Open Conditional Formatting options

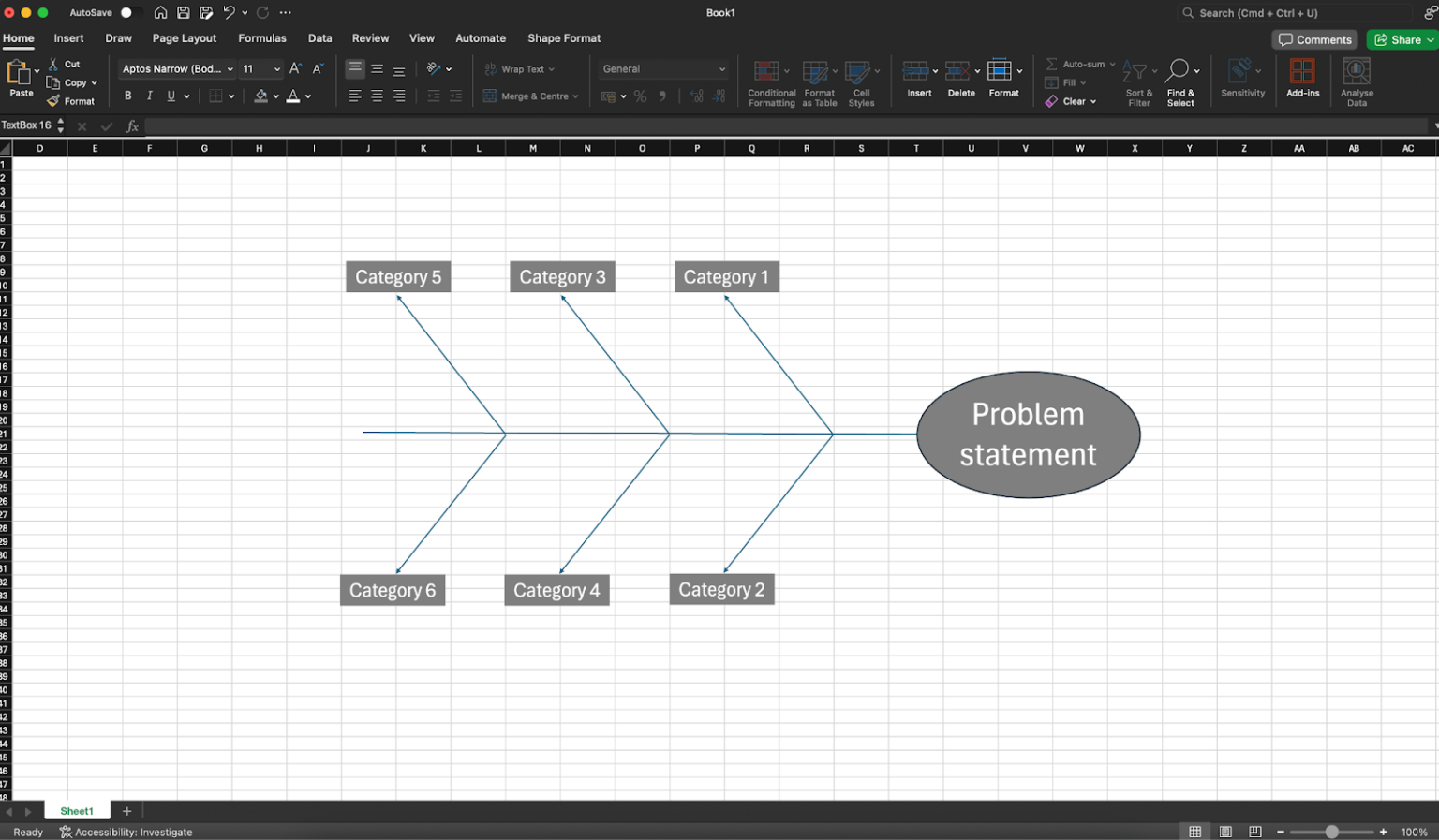tap(770, 81)
